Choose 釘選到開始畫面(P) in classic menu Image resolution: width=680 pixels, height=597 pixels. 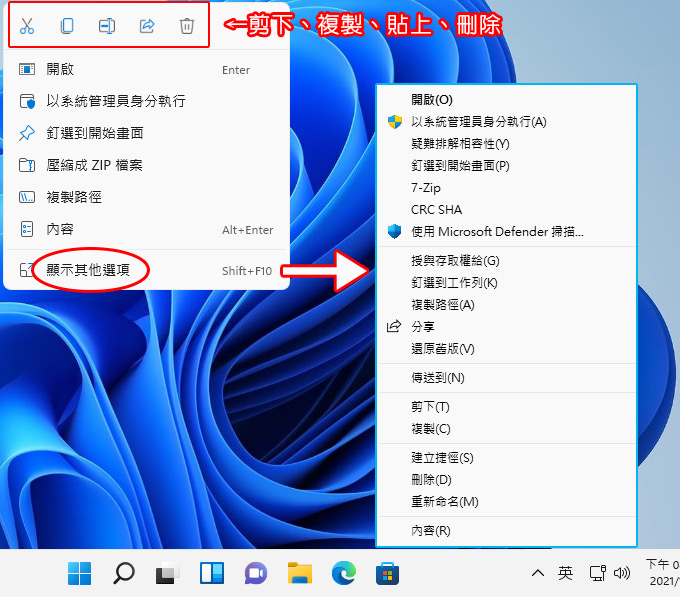pyautogui.click(x=507, y=166)
